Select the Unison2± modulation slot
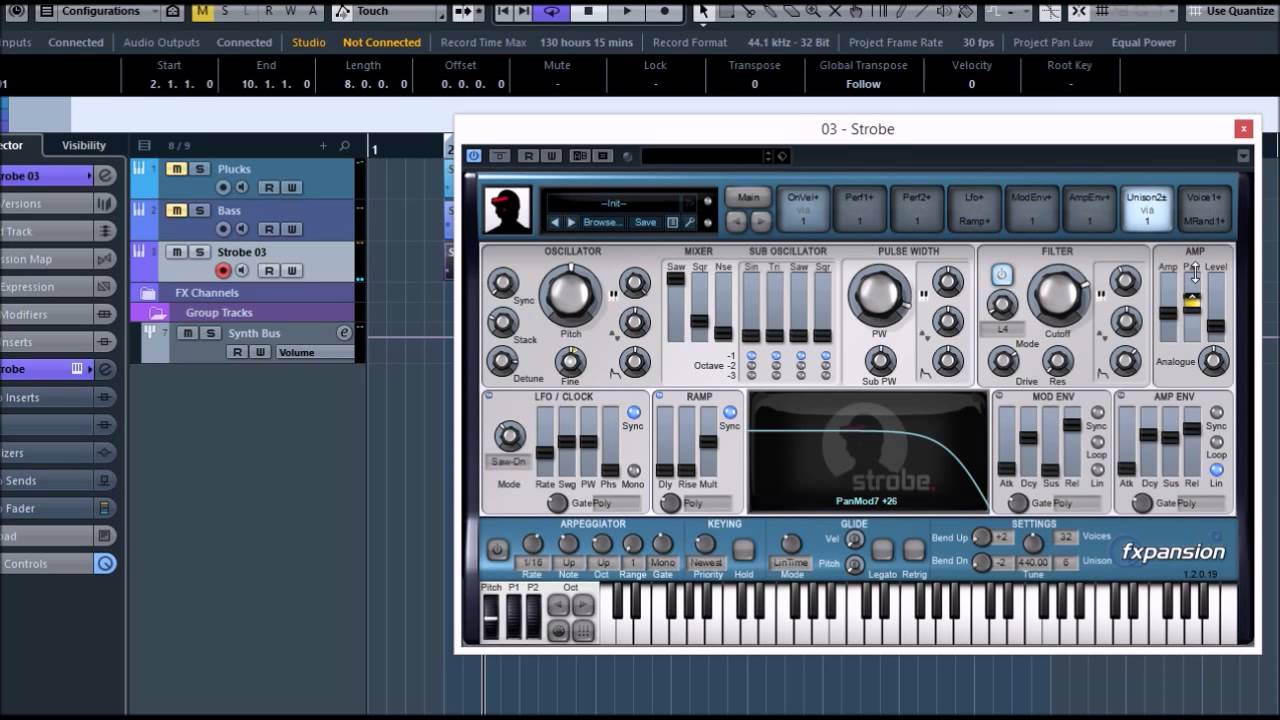 click(1146, 208)
